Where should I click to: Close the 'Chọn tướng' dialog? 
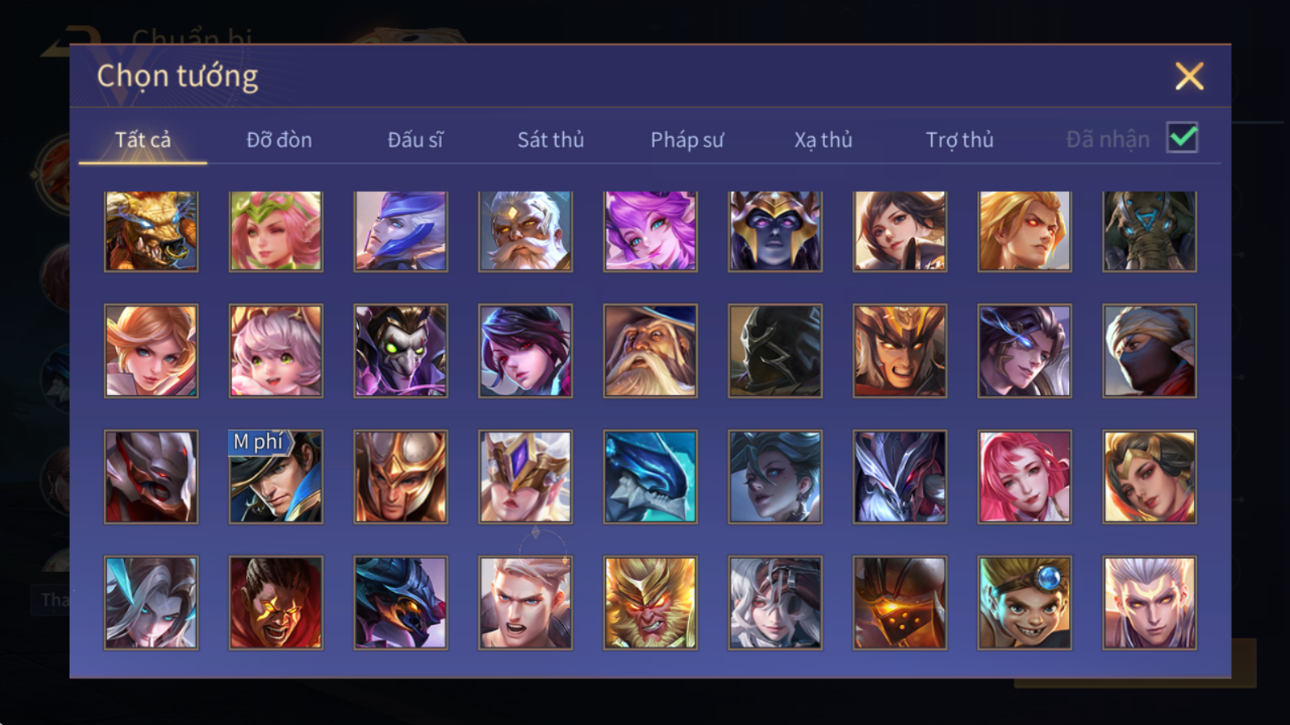click(1189, 76)
